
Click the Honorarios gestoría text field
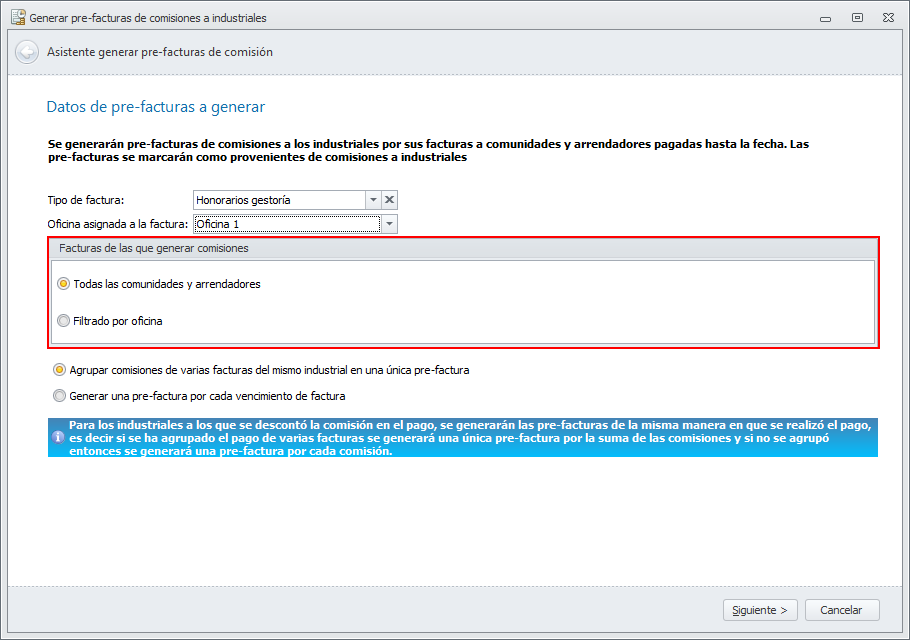coord(279,200)
